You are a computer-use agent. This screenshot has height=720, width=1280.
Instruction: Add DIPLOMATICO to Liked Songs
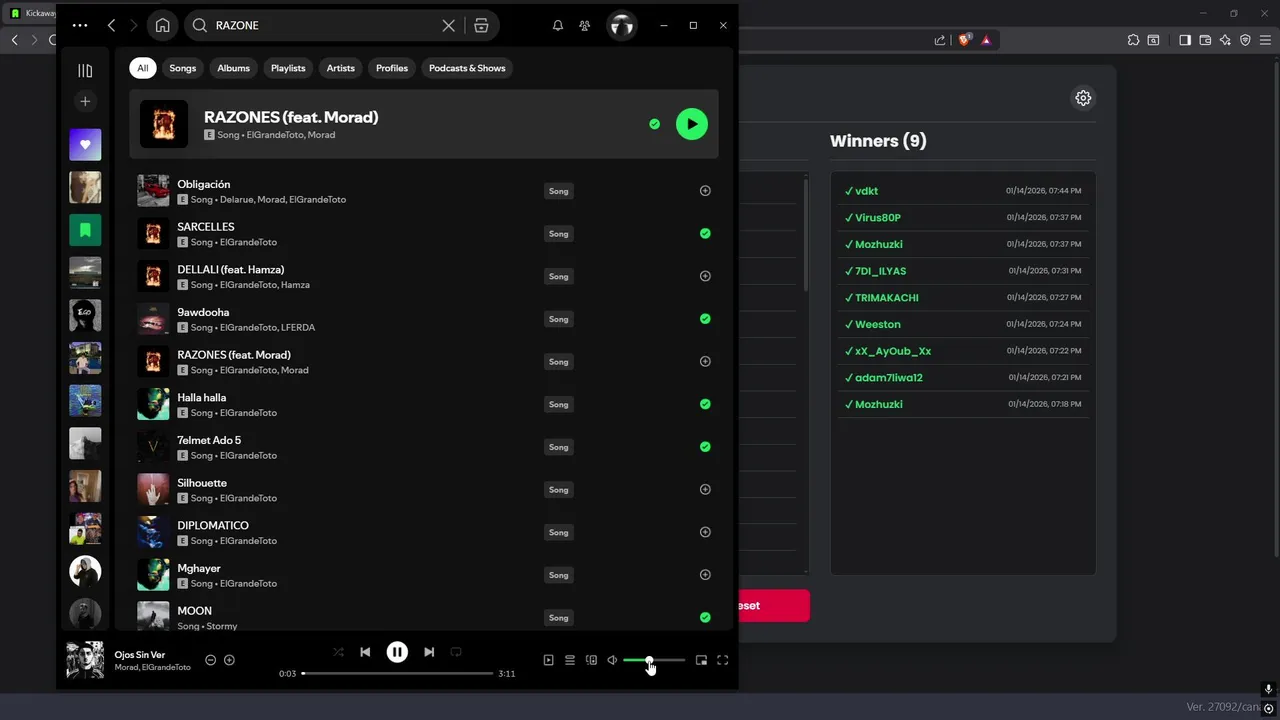click(x=705, y=532)
